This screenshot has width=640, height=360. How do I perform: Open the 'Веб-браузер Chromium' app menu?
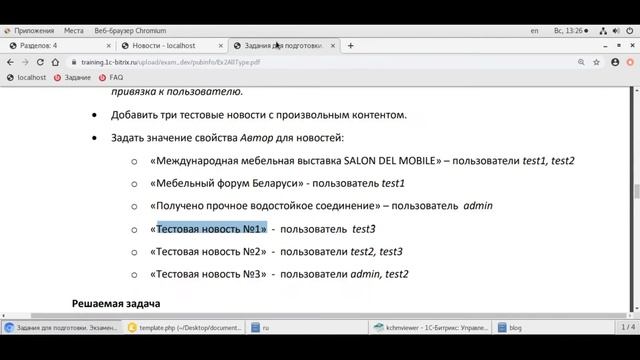click(x=130, y=31)
